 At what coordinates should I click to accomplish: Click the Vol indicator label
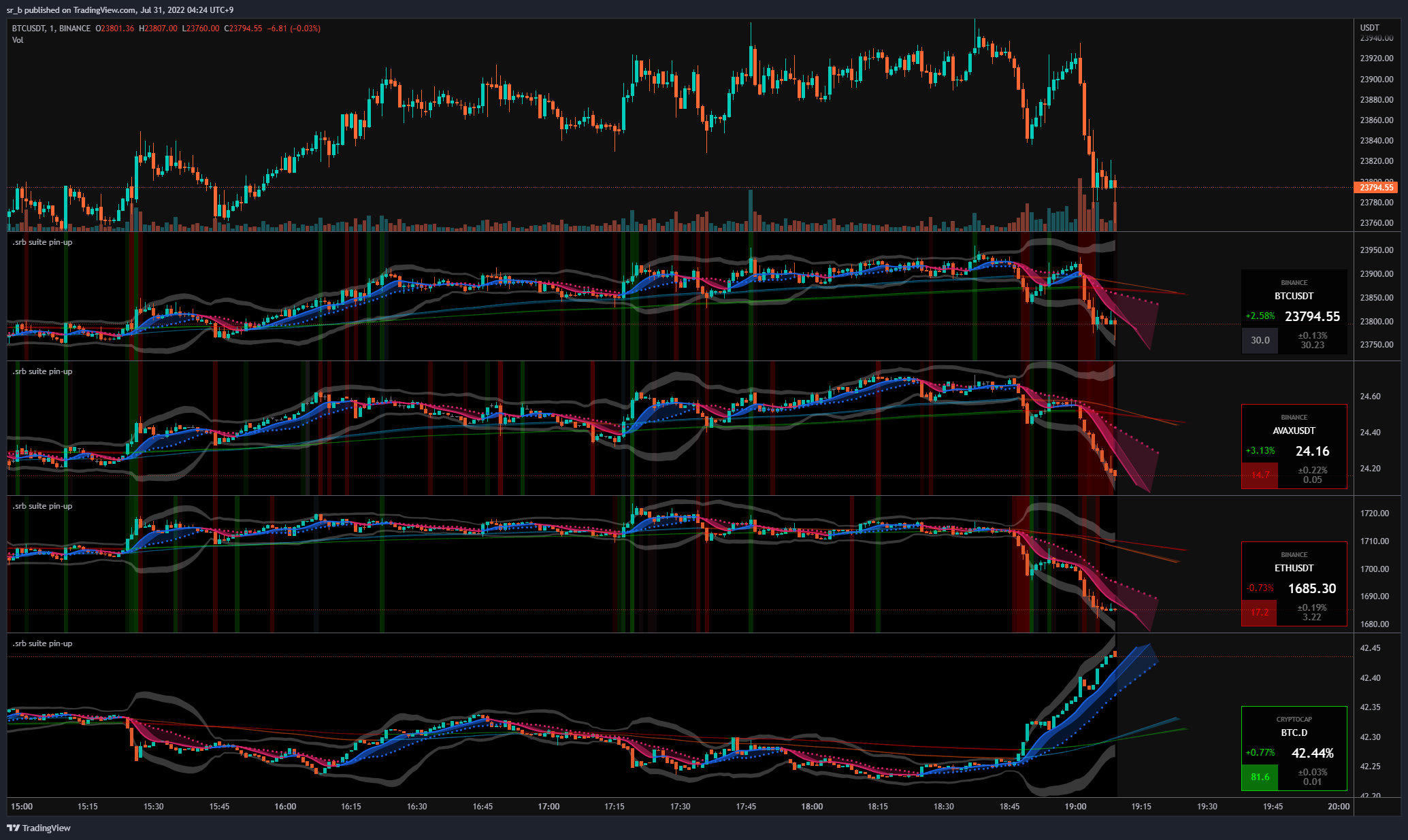click(x=18, y=40)
